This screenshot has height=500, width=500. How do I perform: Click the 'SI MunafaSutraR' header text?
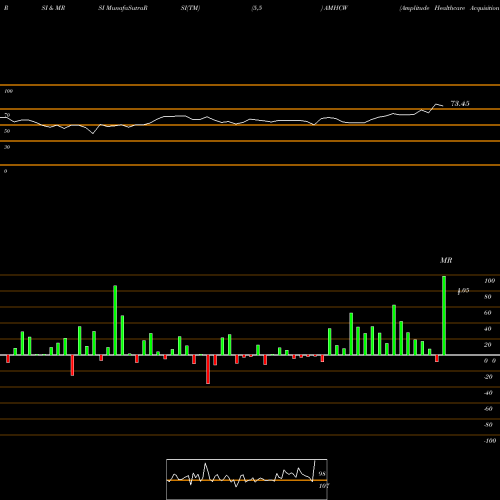coord(123,8)
